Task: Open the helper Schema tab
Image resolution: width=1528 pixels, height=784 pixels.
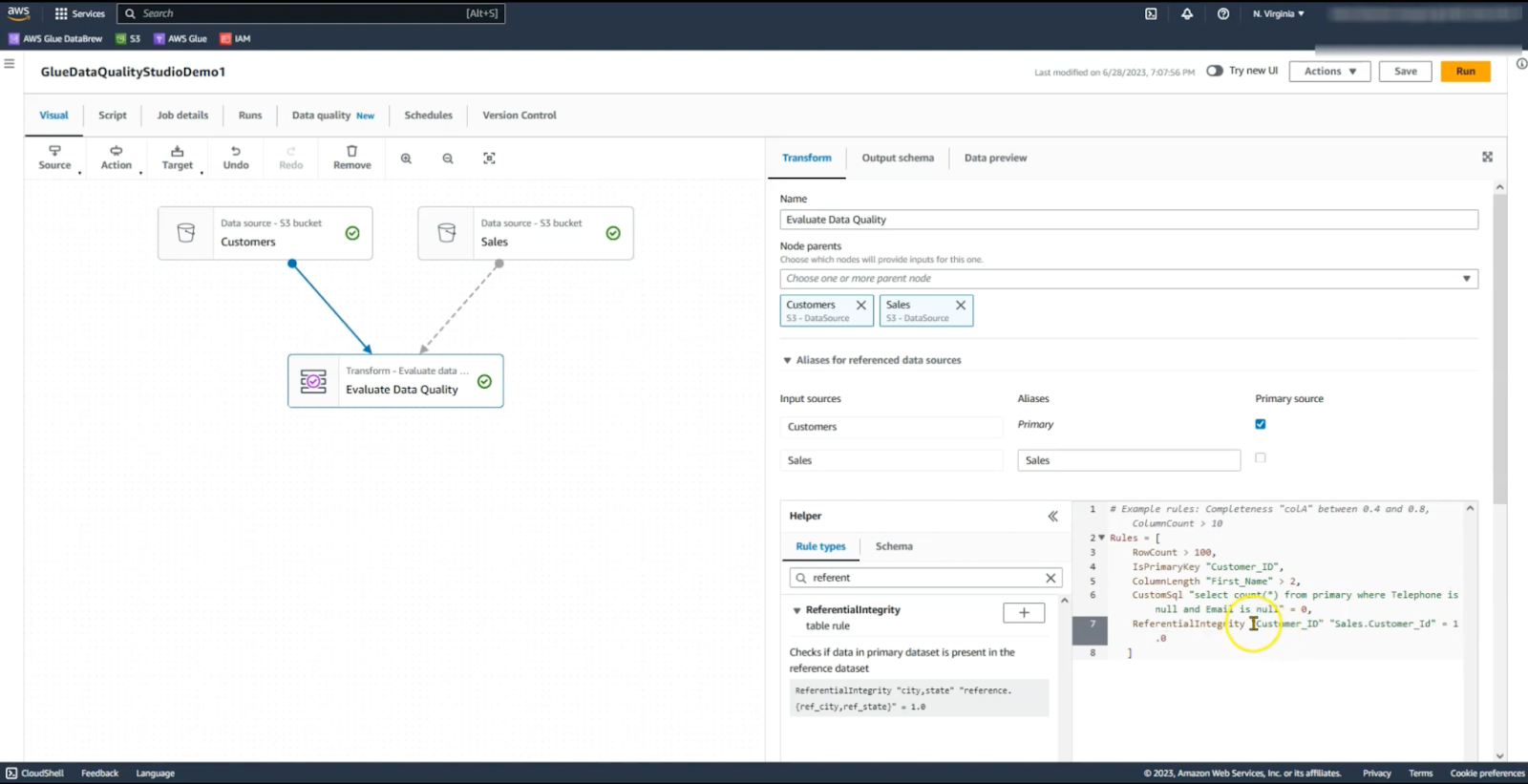Action: [x=894, y=546]
